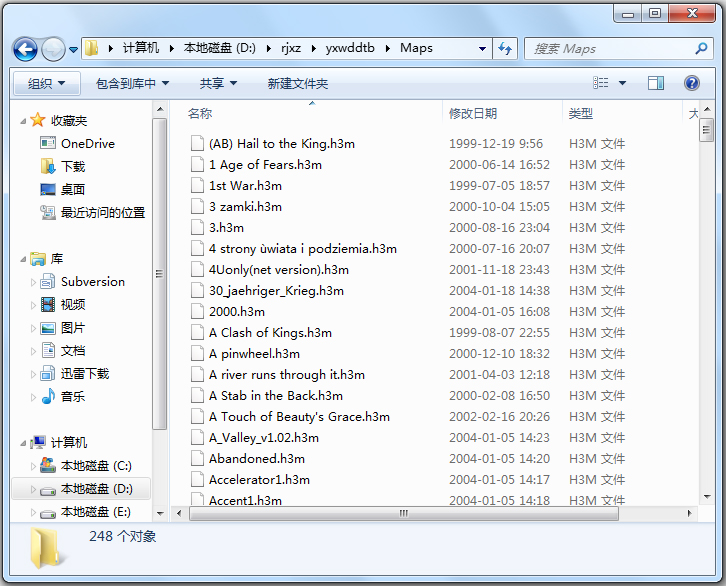Click the search magnifier icon

pyautogui.click(x=701, y=48)
